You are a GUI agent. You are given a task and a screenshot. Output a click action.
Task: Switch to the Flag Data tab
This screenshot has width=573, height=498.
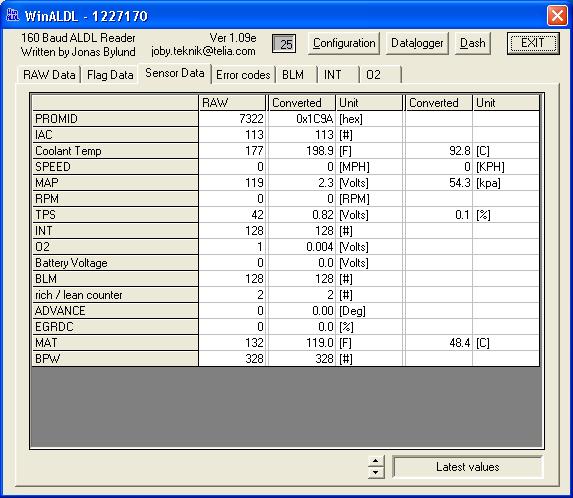point(110,75)
